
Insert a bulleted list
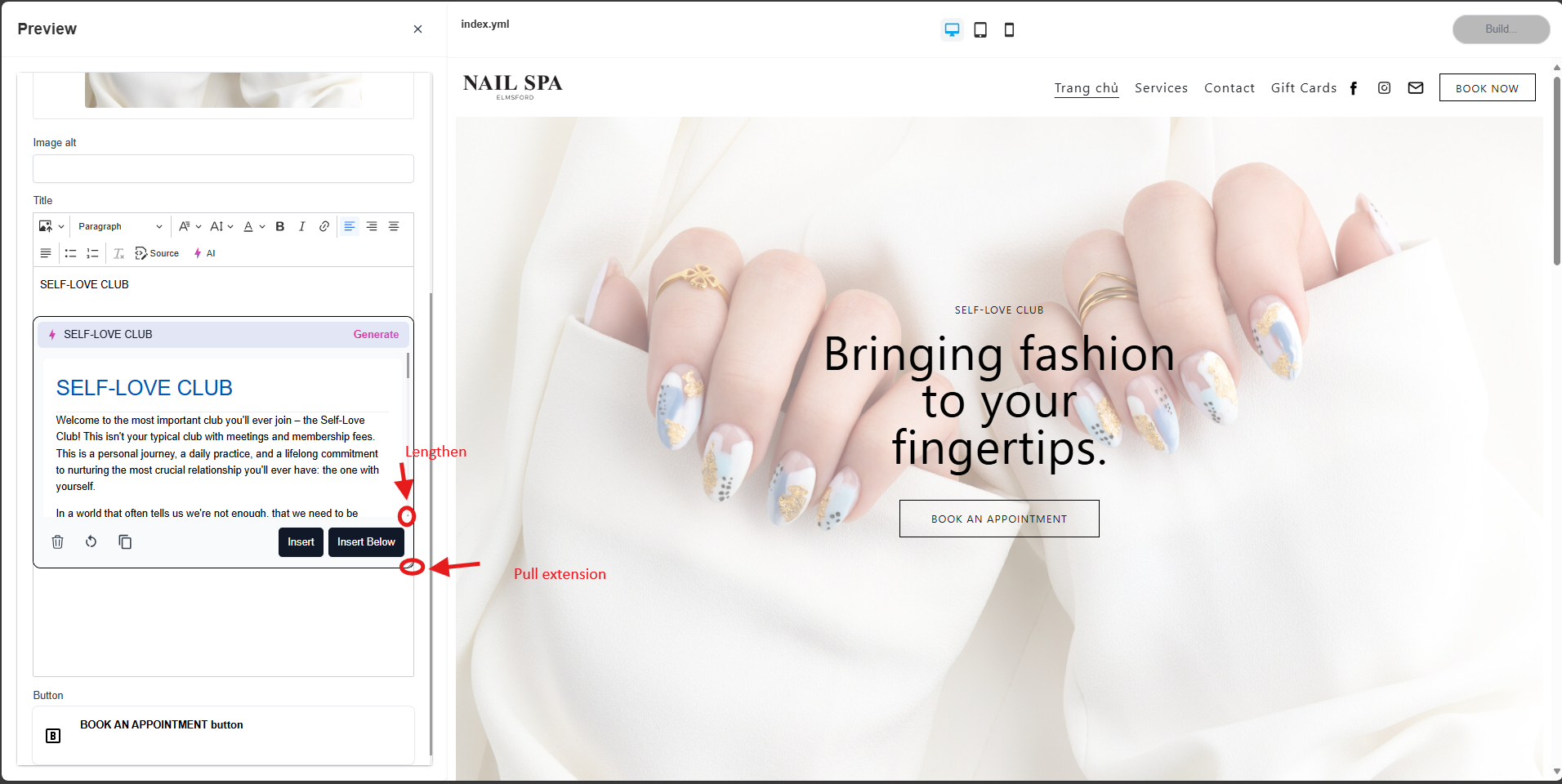click(x=71, y=253)
